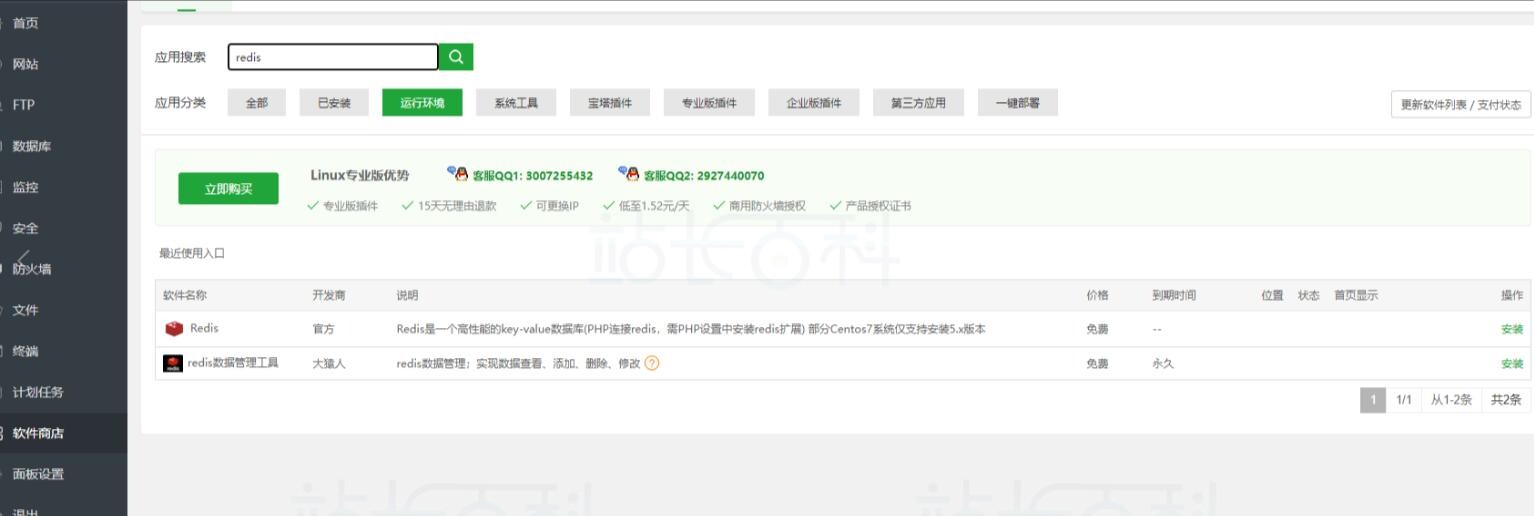The height and width of the screenshot is (516, 1534).
Task: Install Redis via its 安装 link
Action: point(1511,330)
